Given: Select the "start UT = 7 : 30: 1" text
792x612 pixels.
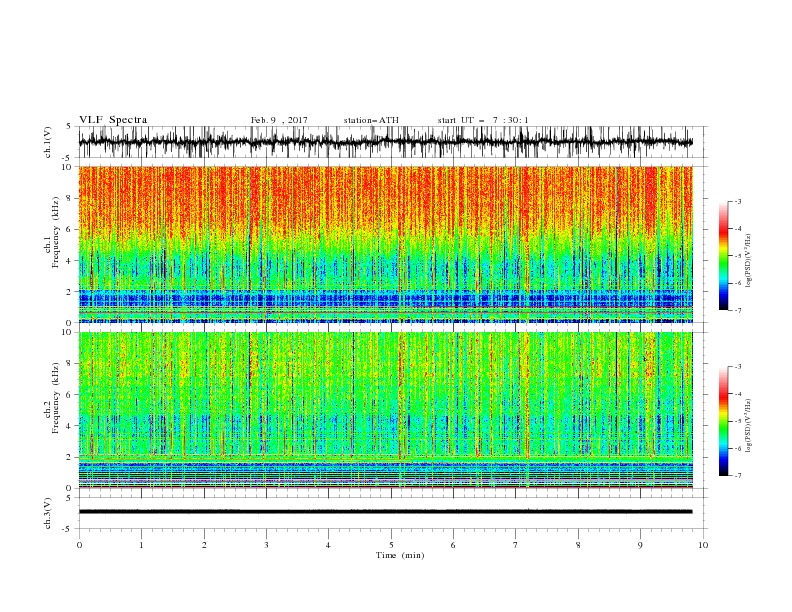Looking at the screenshot, I should (x=483, y=120).
